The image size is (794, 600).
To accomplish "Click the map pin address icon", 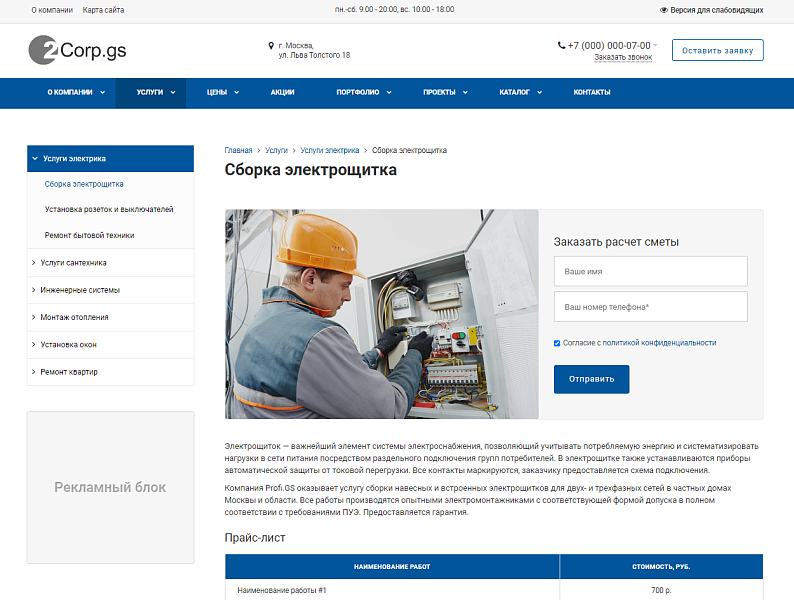I will (271, 45).
